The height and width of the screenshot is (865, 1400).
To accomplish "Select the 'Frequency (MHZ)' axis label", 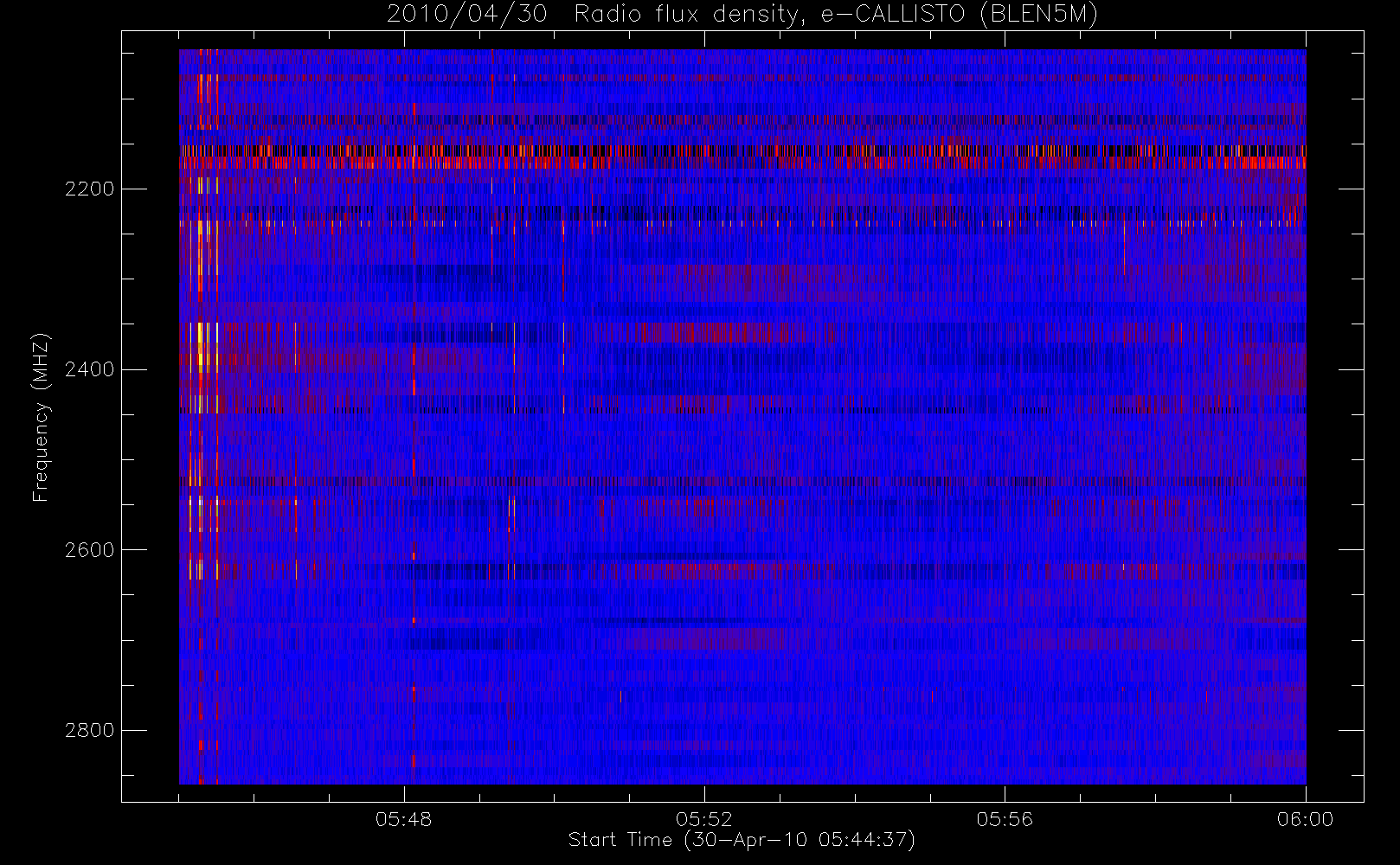I will tap(41, 418).
